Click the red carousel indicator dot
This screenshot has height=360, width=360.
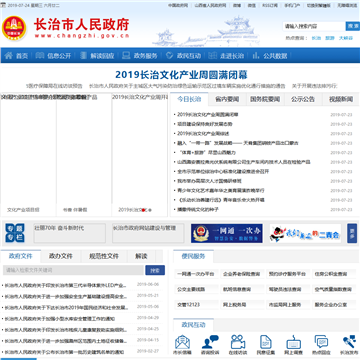point(143,210)
